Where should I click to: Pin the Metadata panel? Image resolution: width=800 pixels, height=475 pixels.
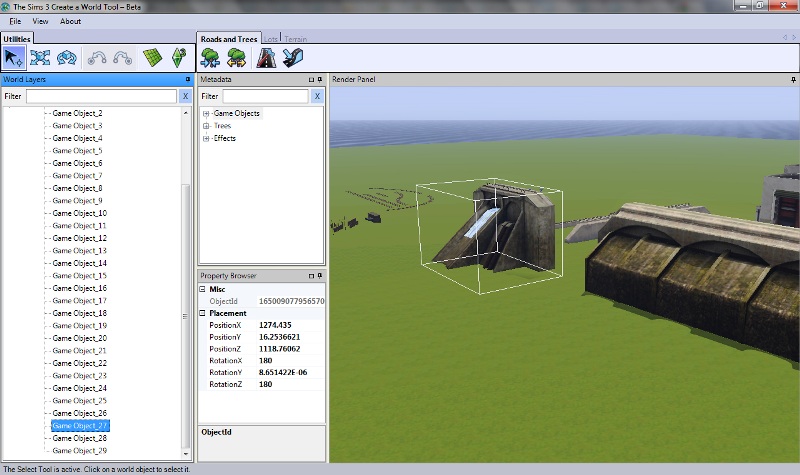pos(320,80)
